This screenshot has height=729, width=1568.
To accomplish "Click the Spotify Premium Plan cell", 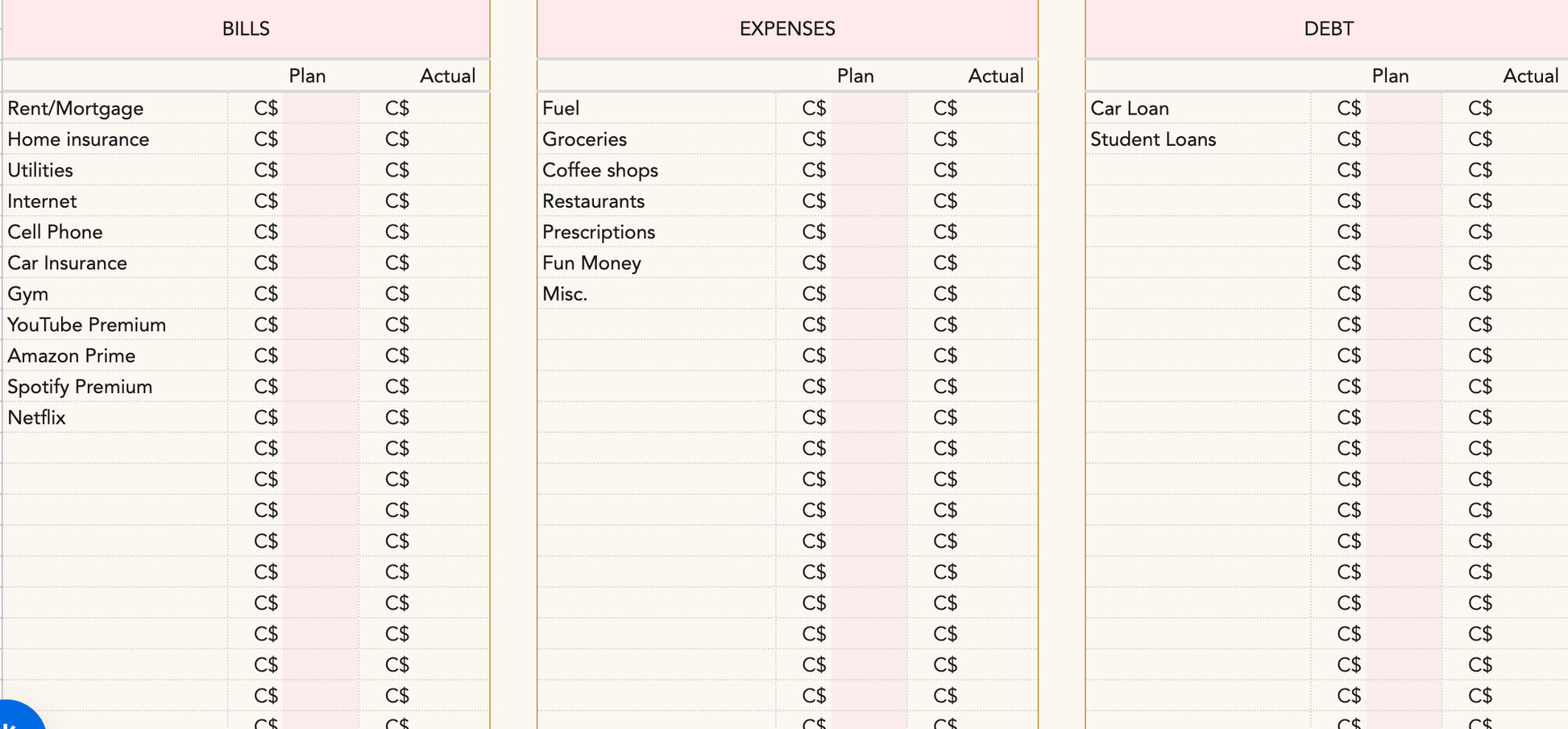I will tap(320, 387).
